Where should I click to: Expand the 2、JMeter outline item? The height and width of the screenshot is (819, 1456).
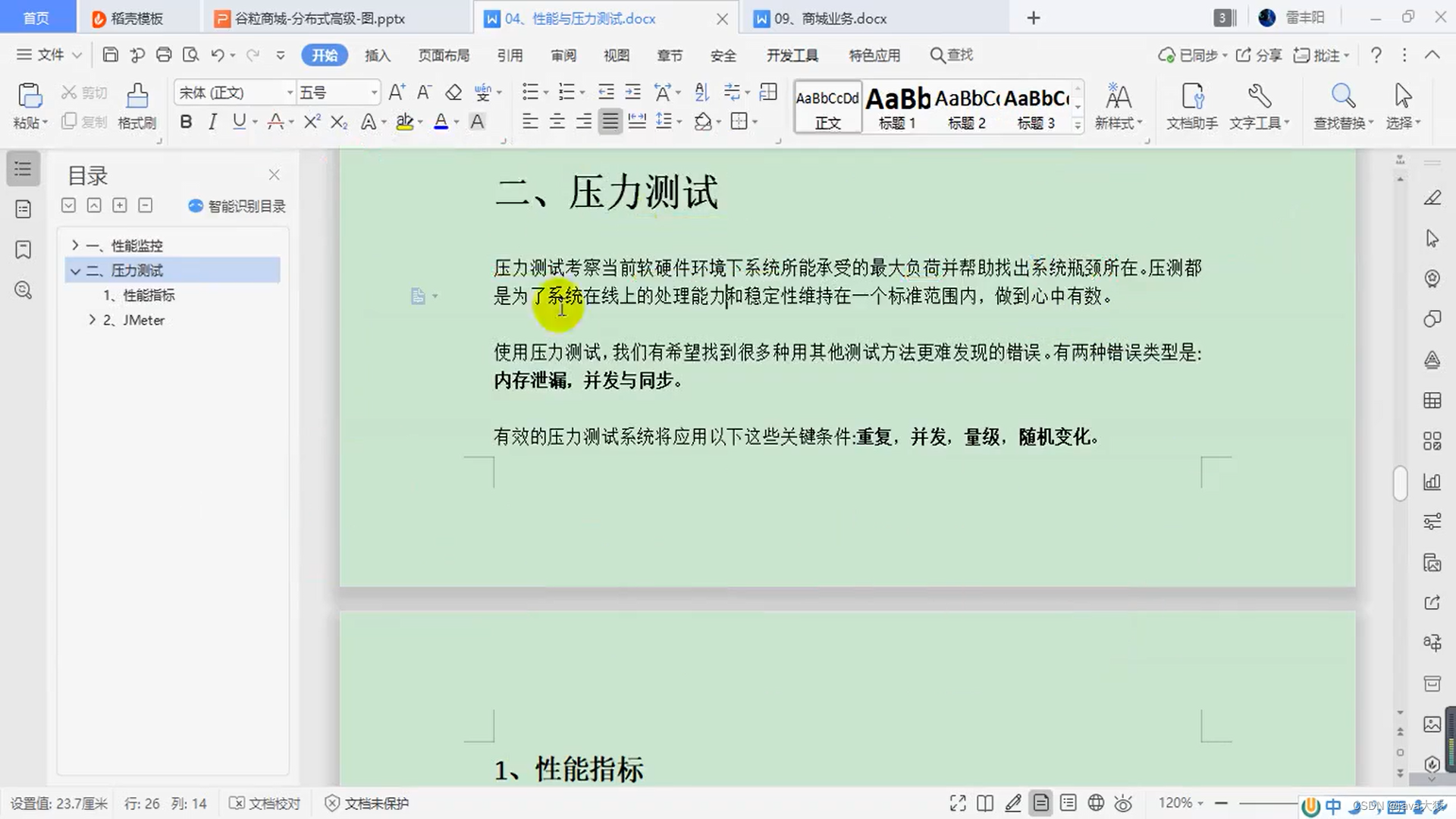pyautogui.click(x=93, y=320)
